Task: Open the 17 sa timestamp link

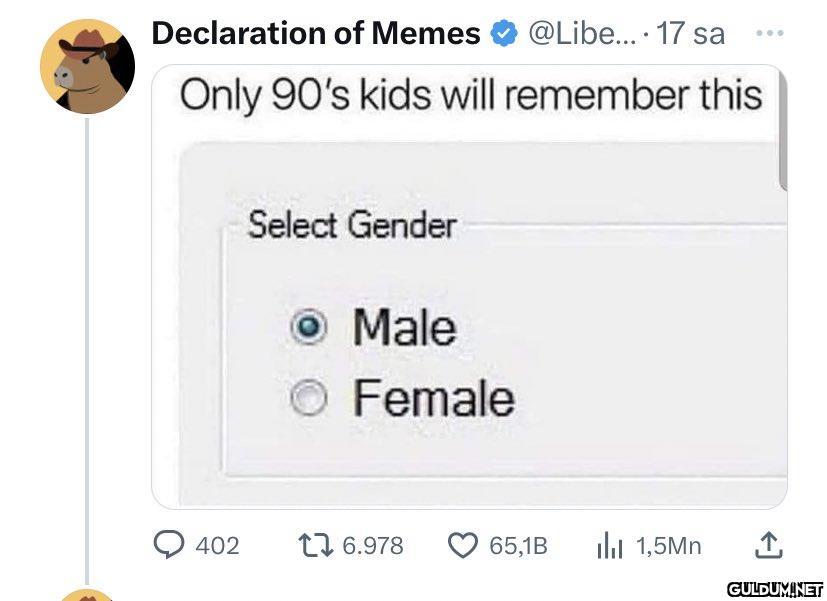Action: pyautogui.click(x=691, y=34)
